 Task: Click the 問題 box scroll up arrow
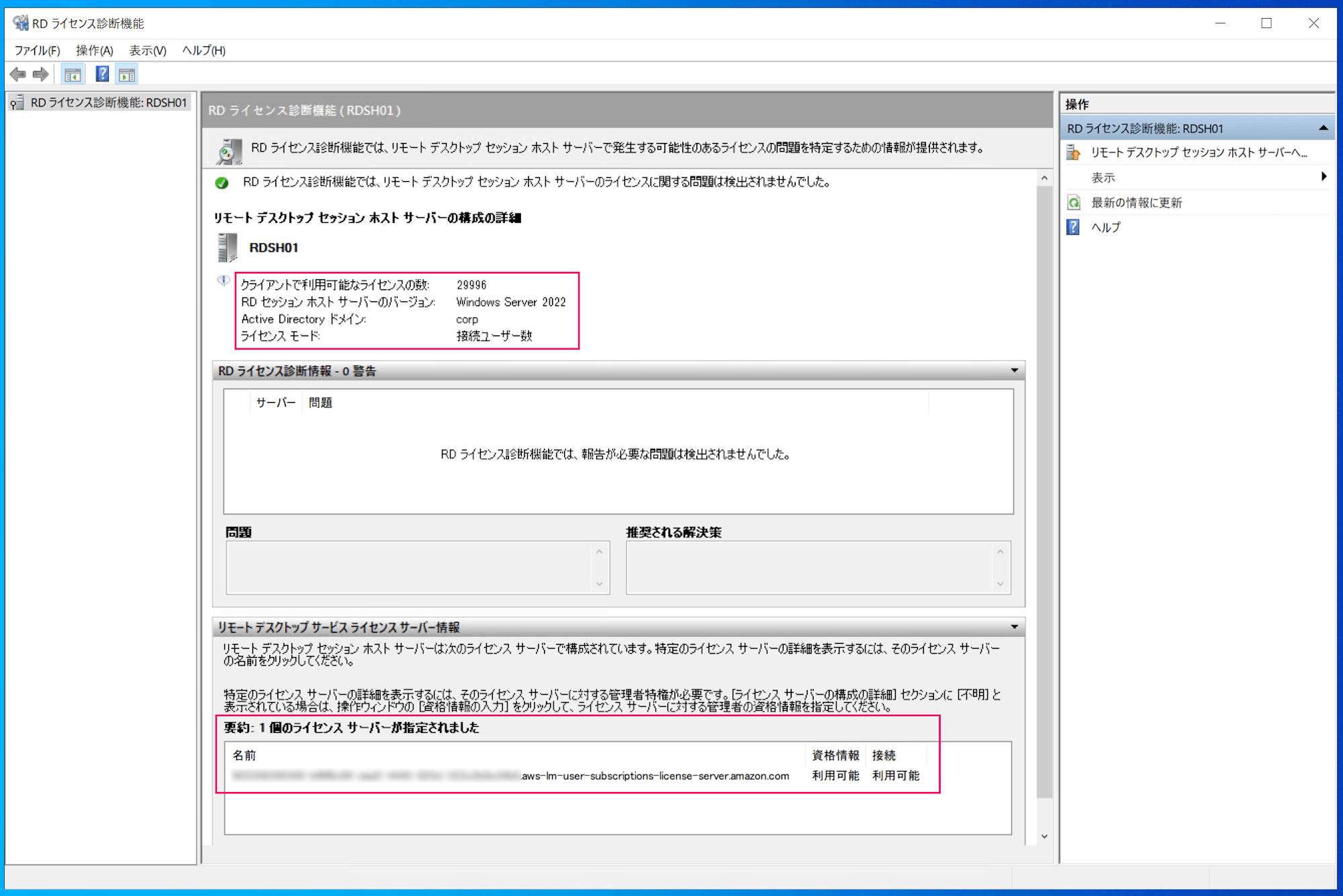pyautogui.click(x=600, y=552)
